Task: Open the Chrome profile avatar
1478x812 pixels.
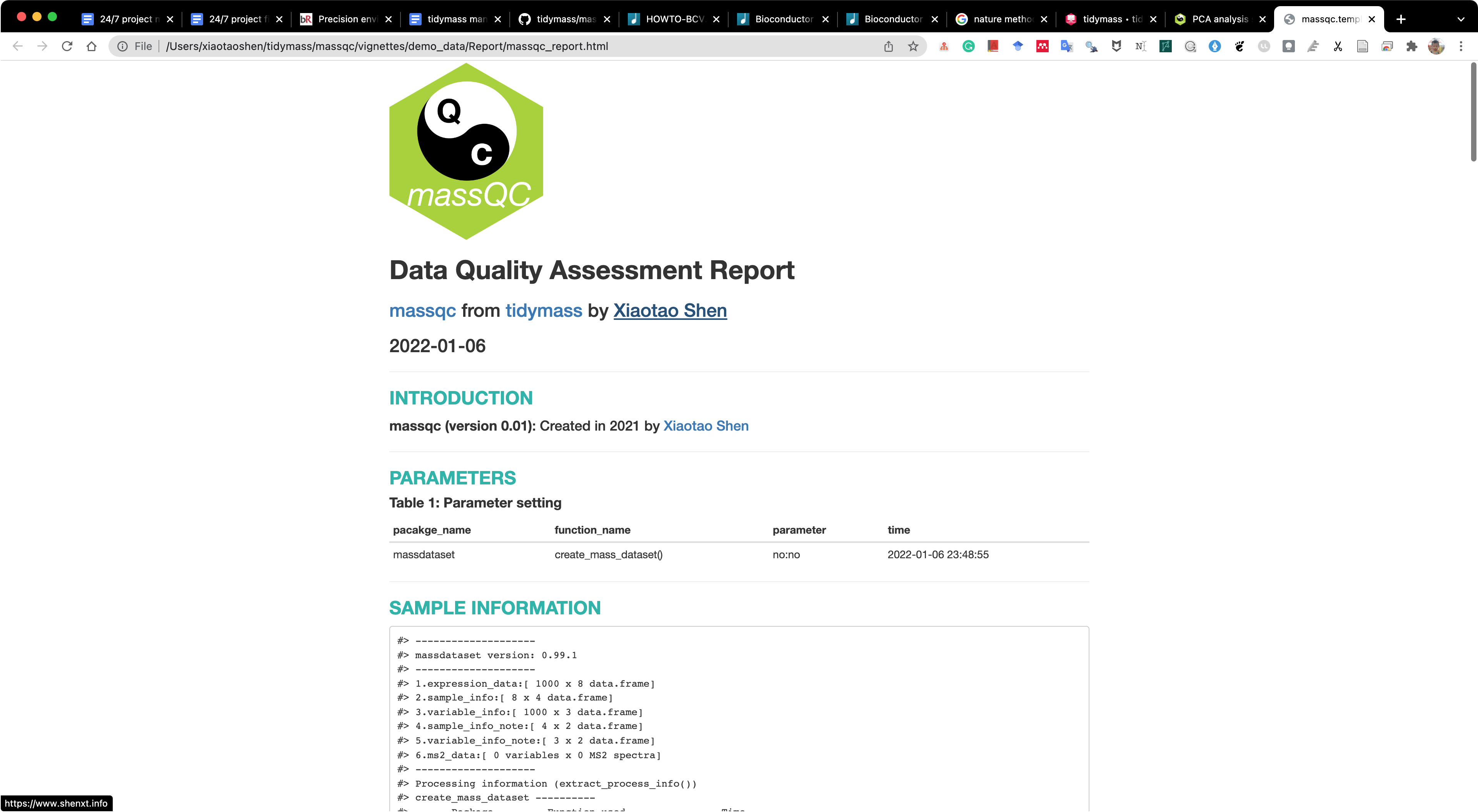Action: click(1436, 47)
